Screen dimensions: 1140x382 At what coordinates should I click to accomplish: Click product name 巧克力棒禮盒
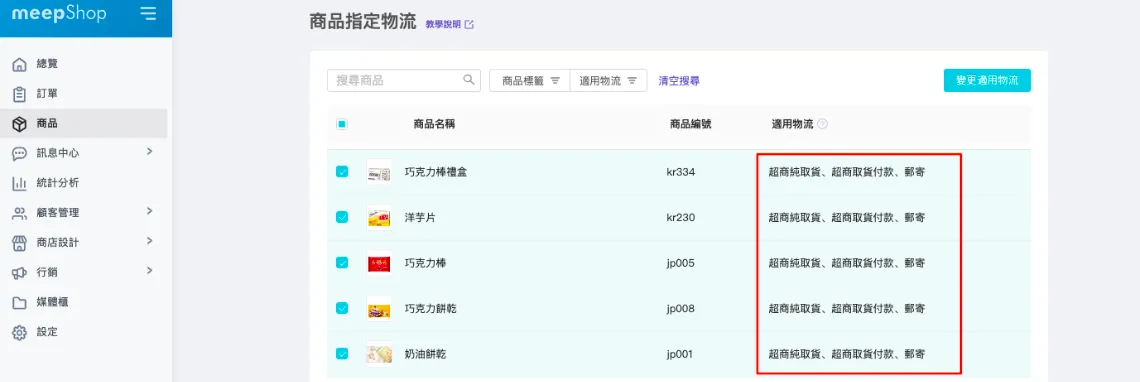(x=435, y=172)
